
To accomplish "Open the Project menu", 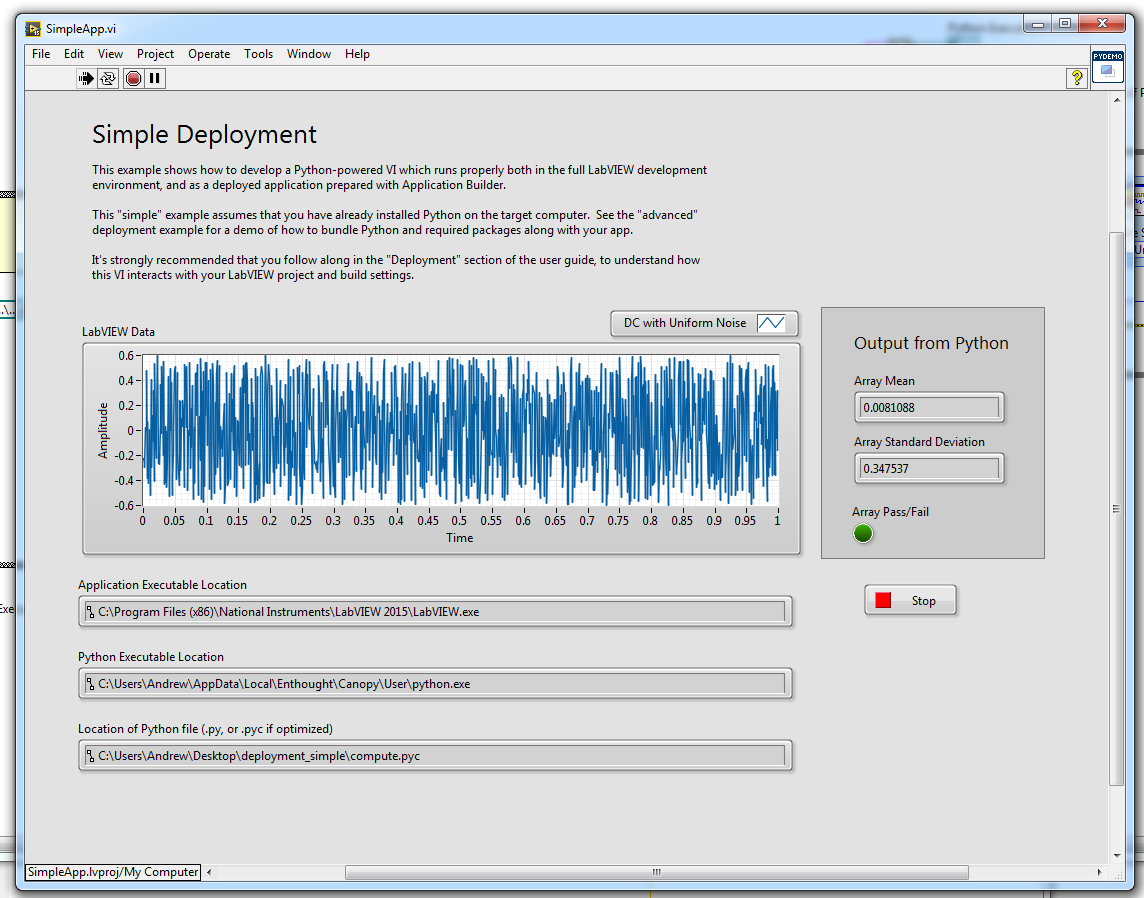I will click(155, 54).
